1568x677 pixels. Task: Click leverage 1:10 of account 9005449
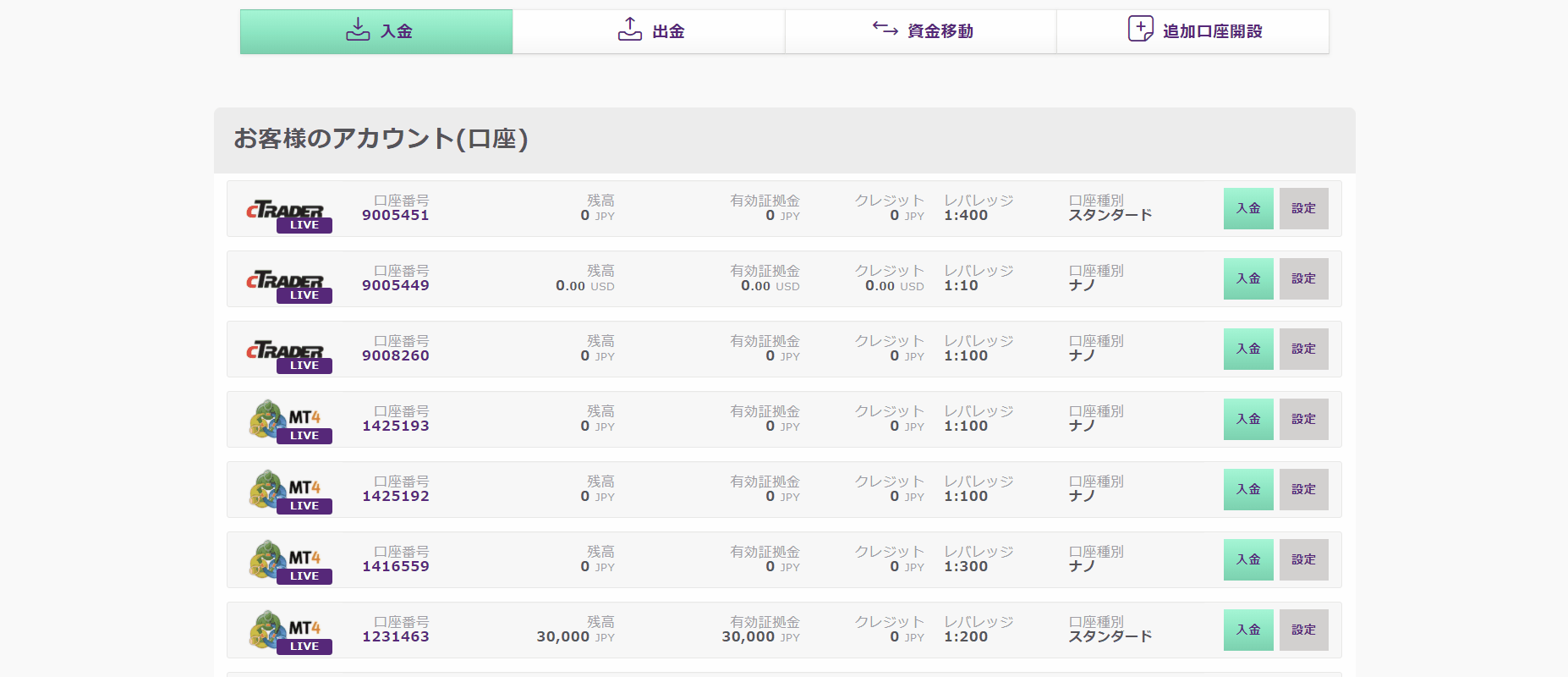[x=961, y=285]
